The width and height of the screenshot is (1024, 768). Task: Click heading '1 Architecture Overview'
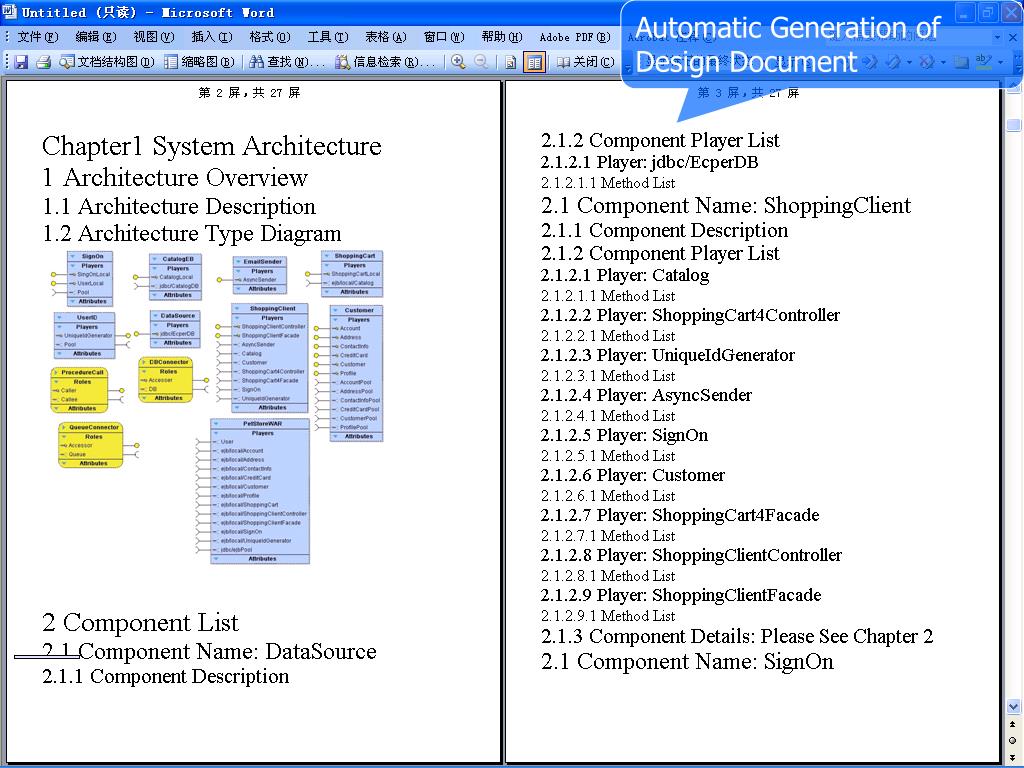coord(174,178)
